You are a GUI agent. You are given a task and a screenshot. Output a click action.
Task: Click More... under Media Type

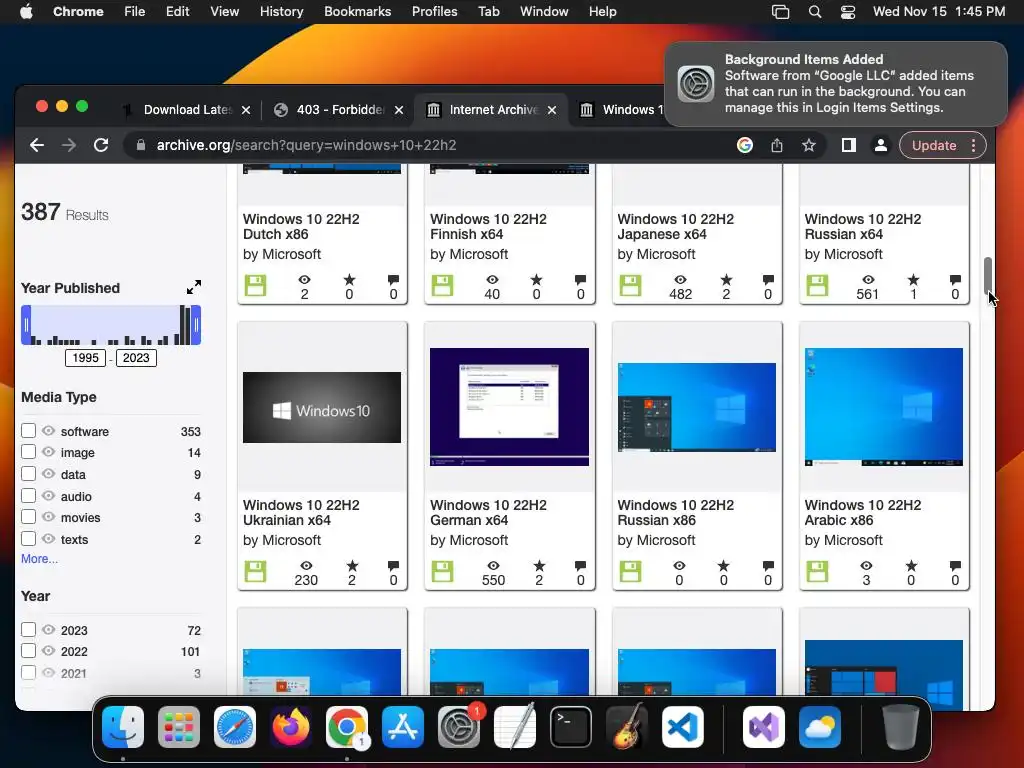pos(39,559)
